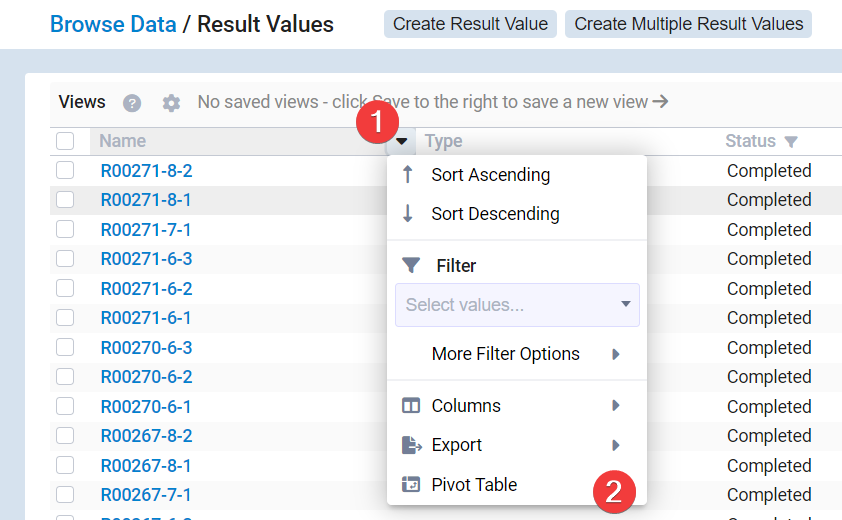Click the Sort Descending arrow icon
Viewport: 842px width, 520px height.
coord(407,214)
